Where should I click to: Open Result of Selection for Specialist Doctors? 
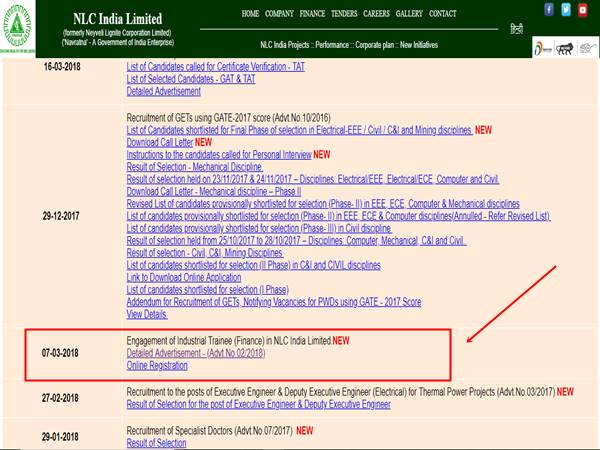click(156, 443)
